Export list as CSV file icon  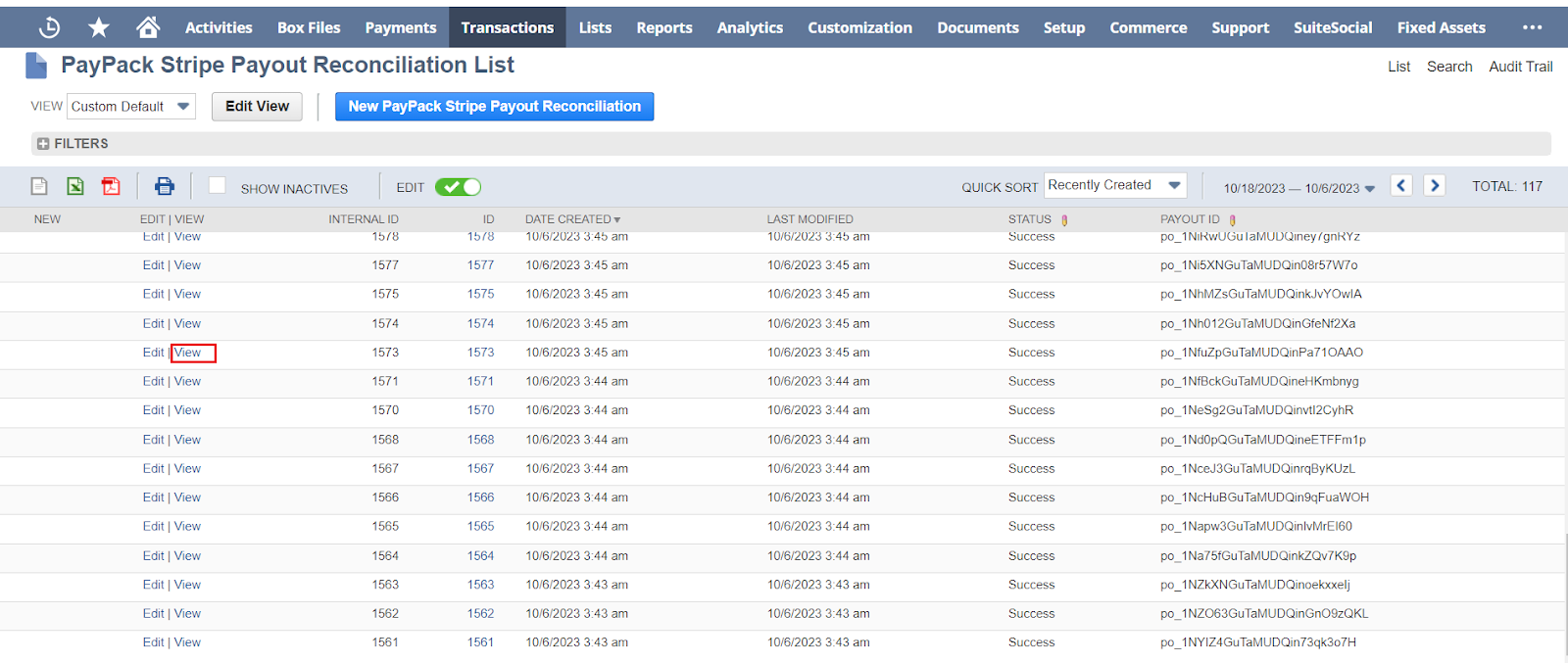(x=39, y=186)
